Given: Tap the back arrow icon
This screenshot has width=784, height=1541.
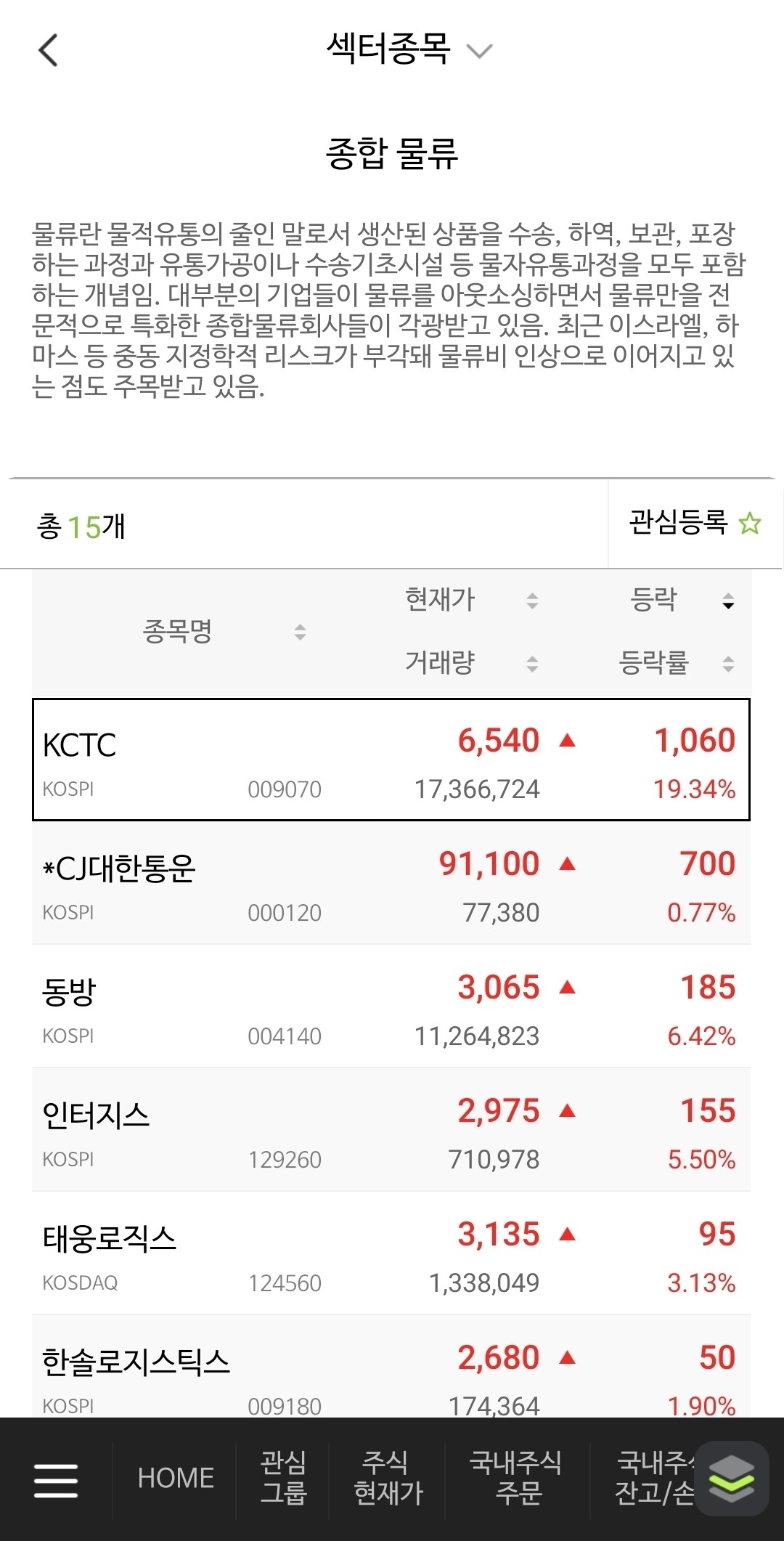Looking at the screenshot, I should (x=48, y=51).
